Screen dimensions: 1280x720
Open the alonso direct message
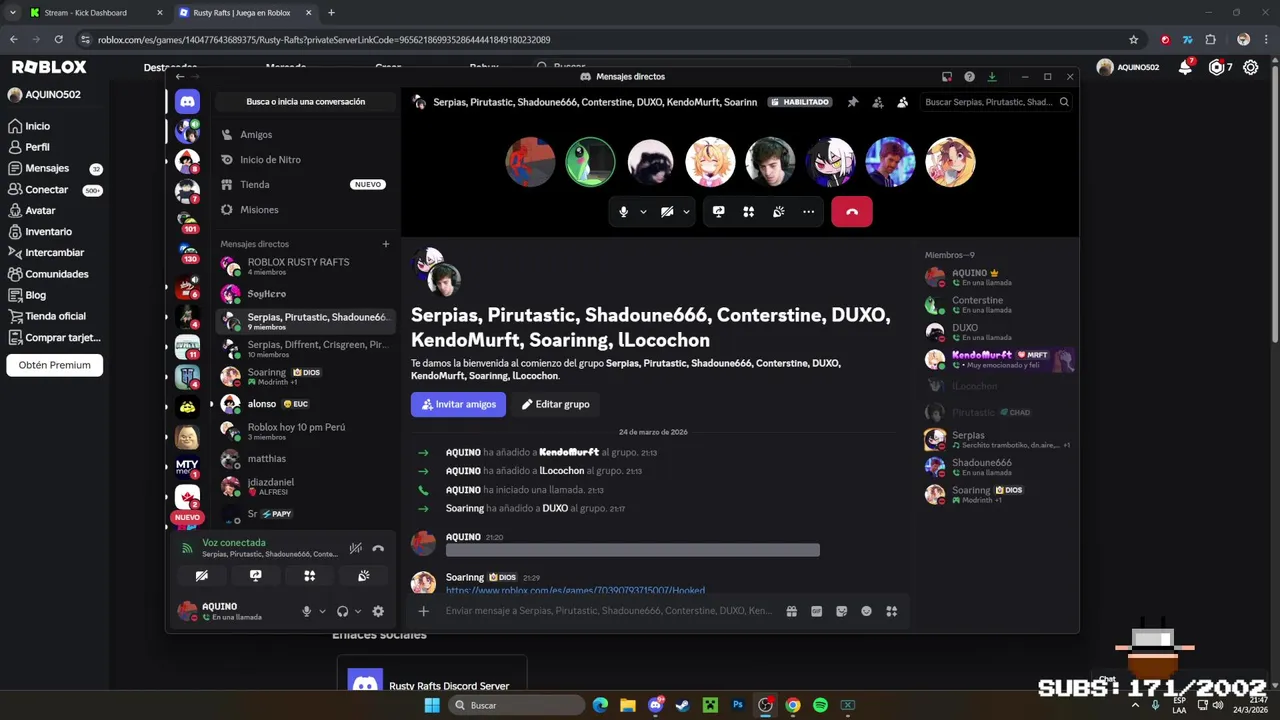[x=303, y=404]
